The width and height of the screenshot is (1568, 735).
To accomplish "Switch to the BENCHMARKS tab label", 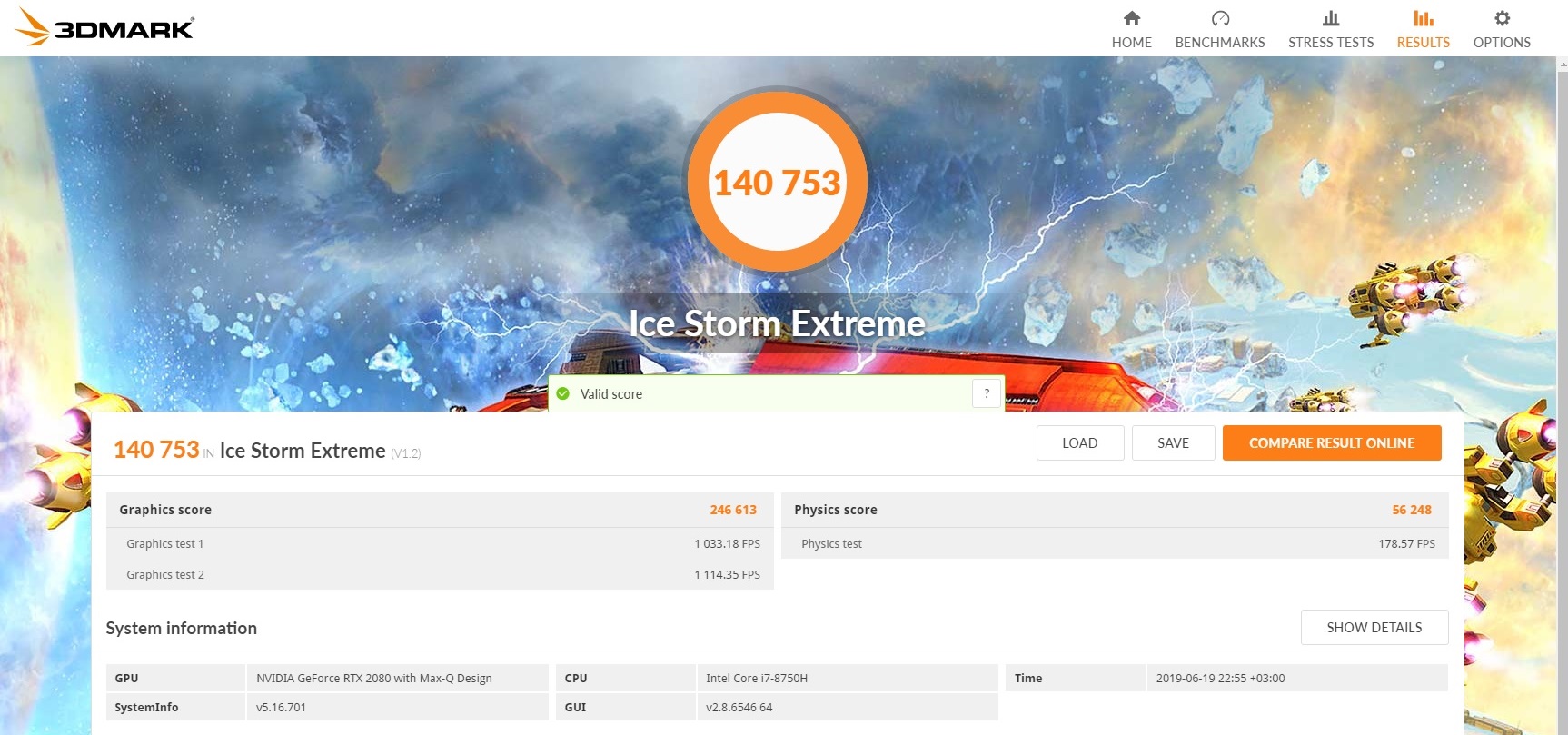I will pyautogui.click(x=1219, y=43).
